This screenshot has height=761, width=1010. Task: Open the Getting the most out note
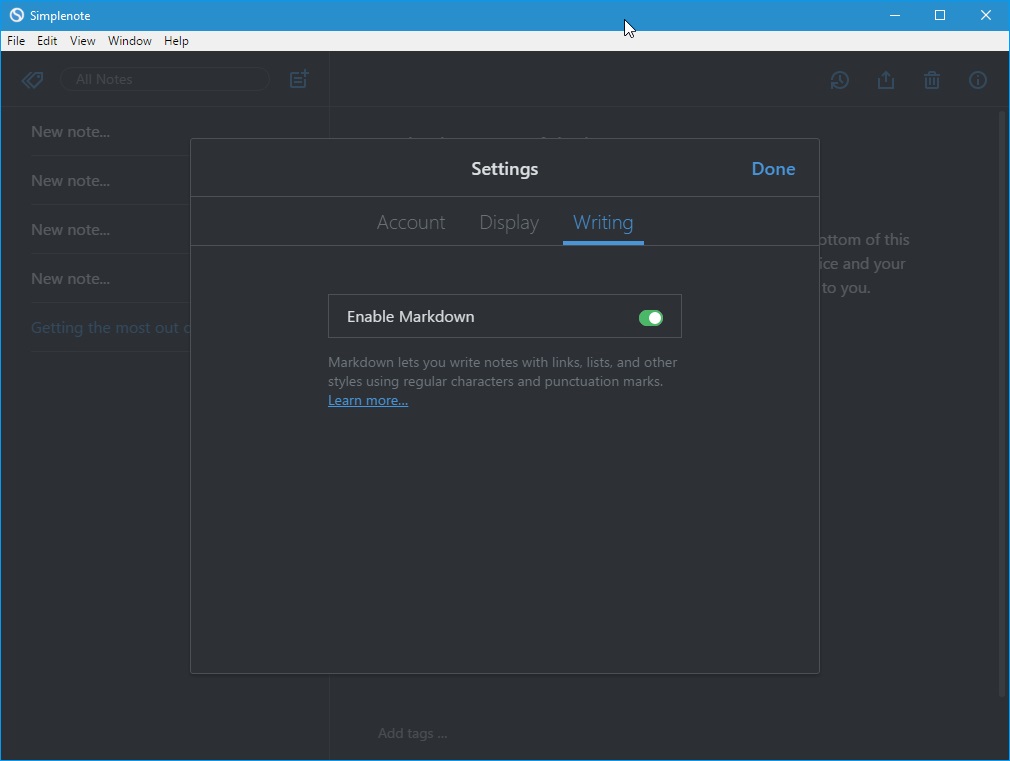(x=111, y=327)
